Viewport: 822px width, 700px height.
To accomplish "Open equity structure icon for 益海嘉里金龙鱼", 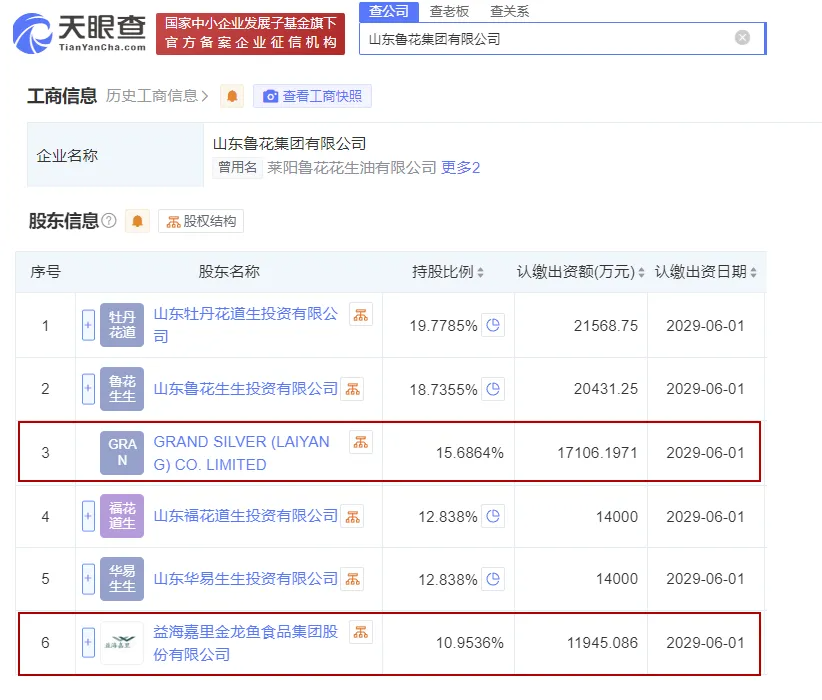I will (x=360, y=632).
